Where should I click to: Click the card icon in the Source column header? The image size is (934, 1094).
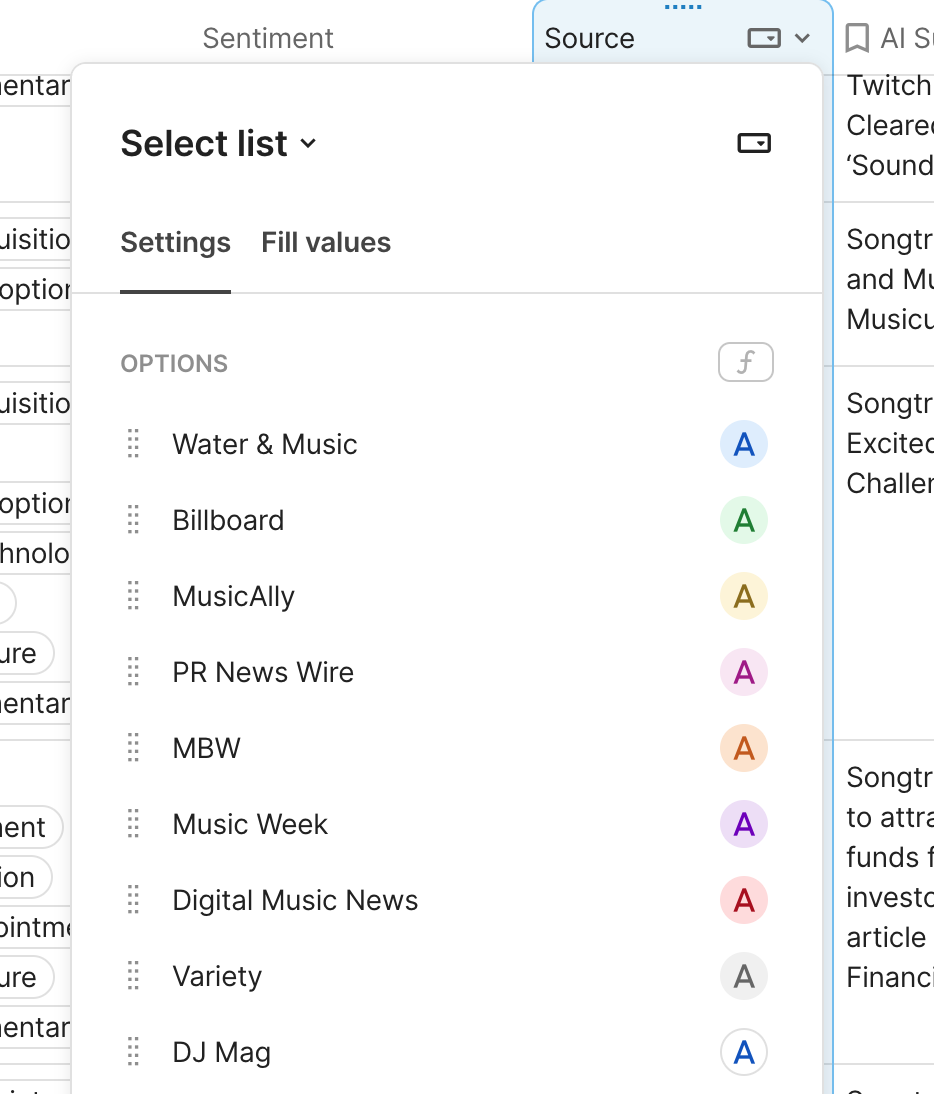coord(765,37)
